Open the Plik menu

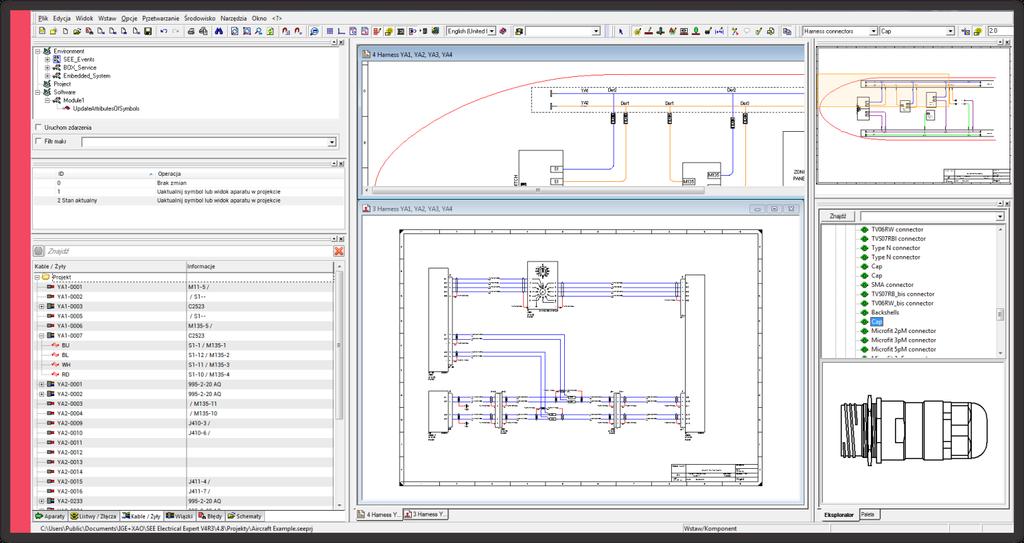pyautogui.click(x=43, y=18)
